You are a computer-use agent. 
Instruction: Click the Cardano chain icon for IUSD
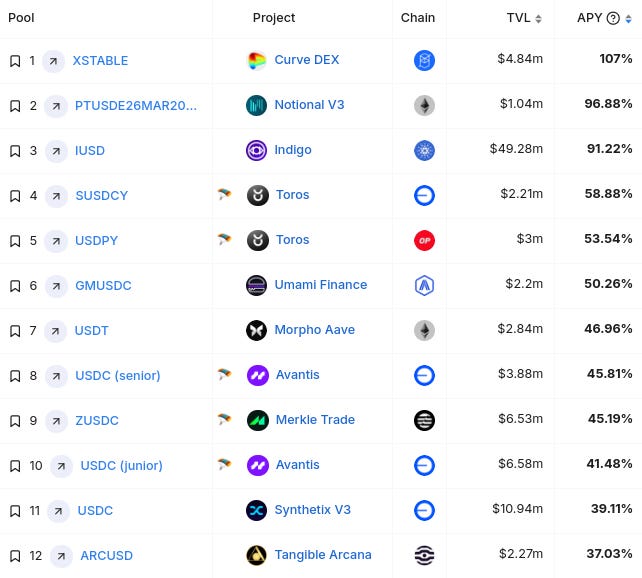tap(425, 151)
